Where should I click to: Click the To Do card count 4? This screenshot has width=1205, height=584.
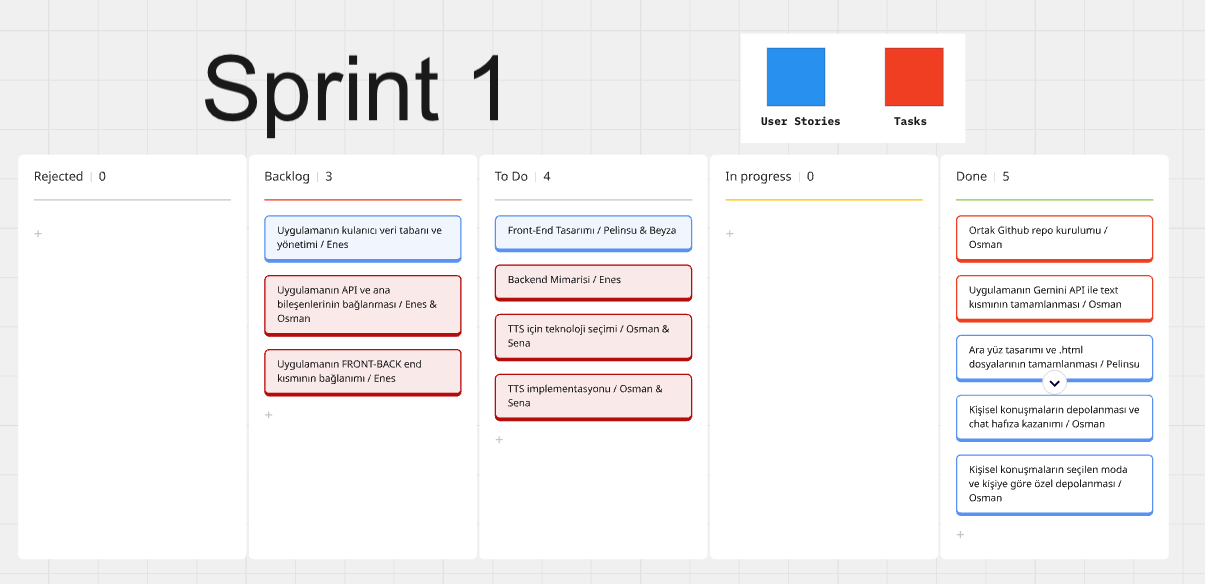(547, 177)
